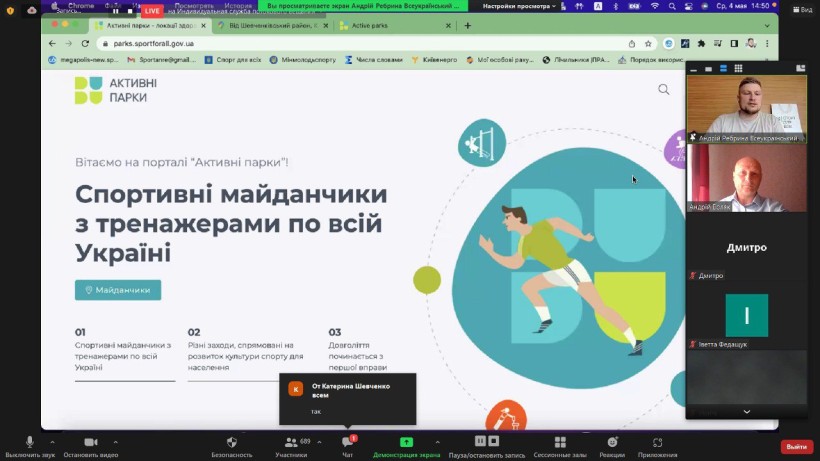
Task: Select the Дмитро participant tile
Action: point(746,247)
